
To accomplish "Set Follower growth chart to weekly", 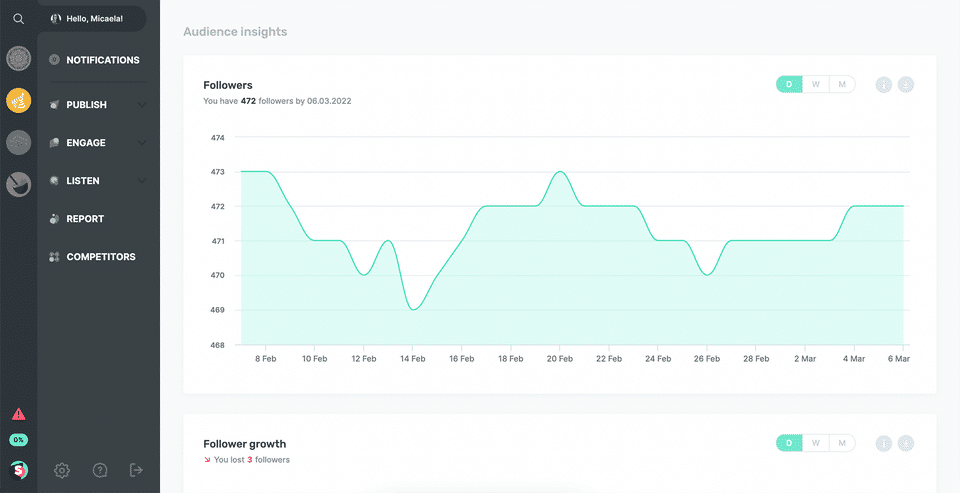I will [x=816, y=443].
